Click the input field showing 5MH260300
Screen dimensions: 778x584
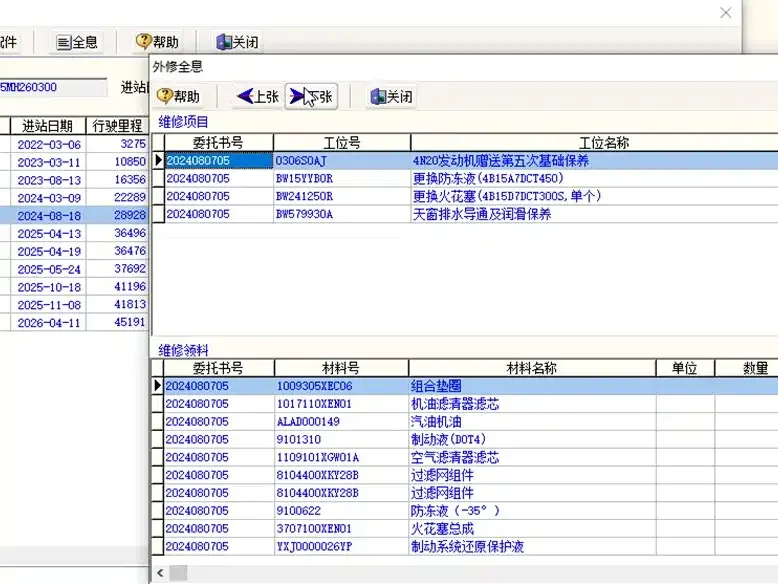(53, 88)
